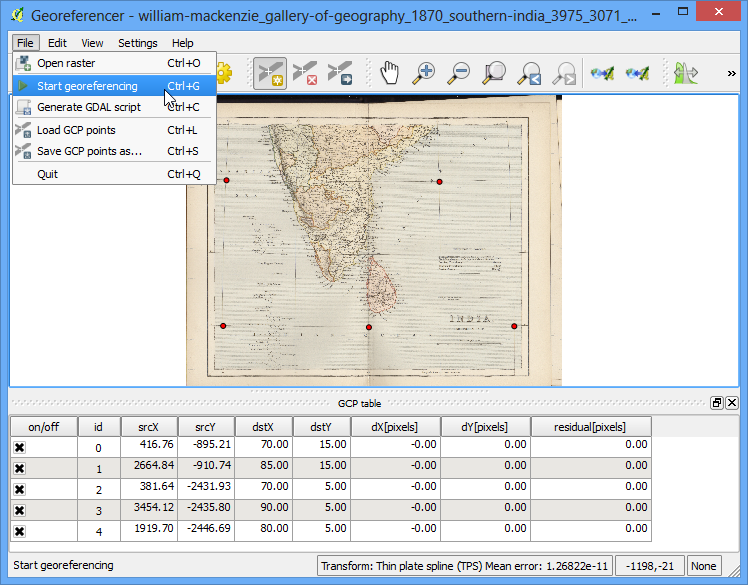Click the Local Histogram Stretch icon
This screenshot has width=748, height=585.
686,73
